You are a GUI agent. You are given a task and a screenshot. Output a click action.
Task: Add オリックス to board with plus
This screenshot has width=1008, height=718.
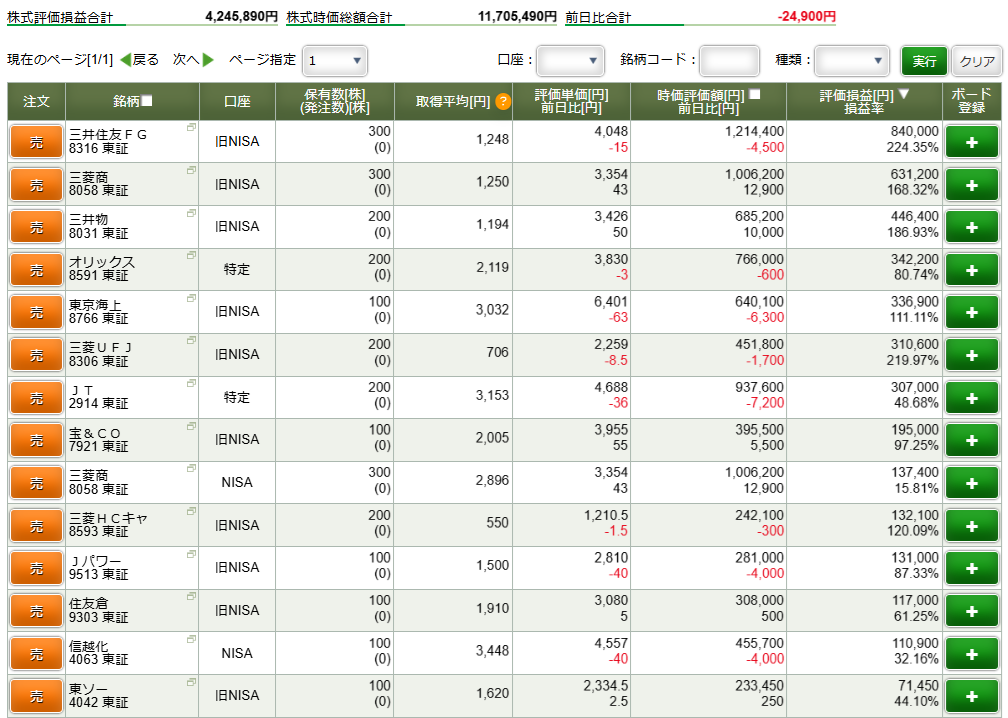click(971, 270)
